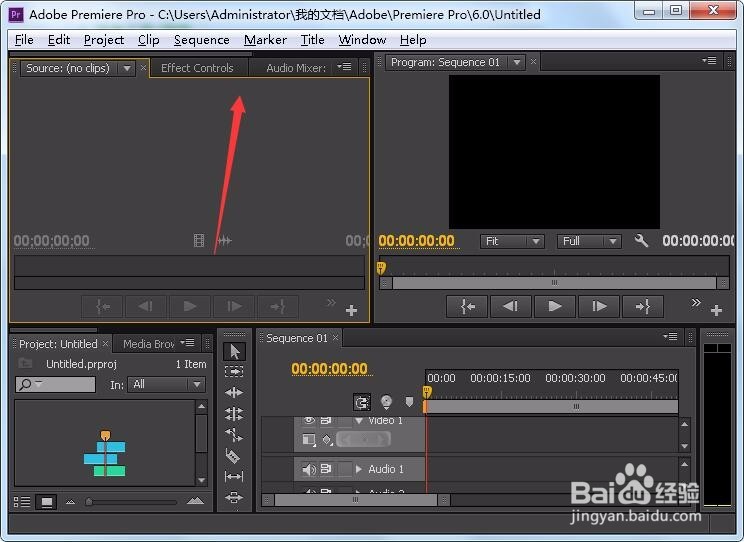Open the Full playback resolution dropdown
Image resolution: width=744 pixels, height=542 pixels.
[589, 241]
